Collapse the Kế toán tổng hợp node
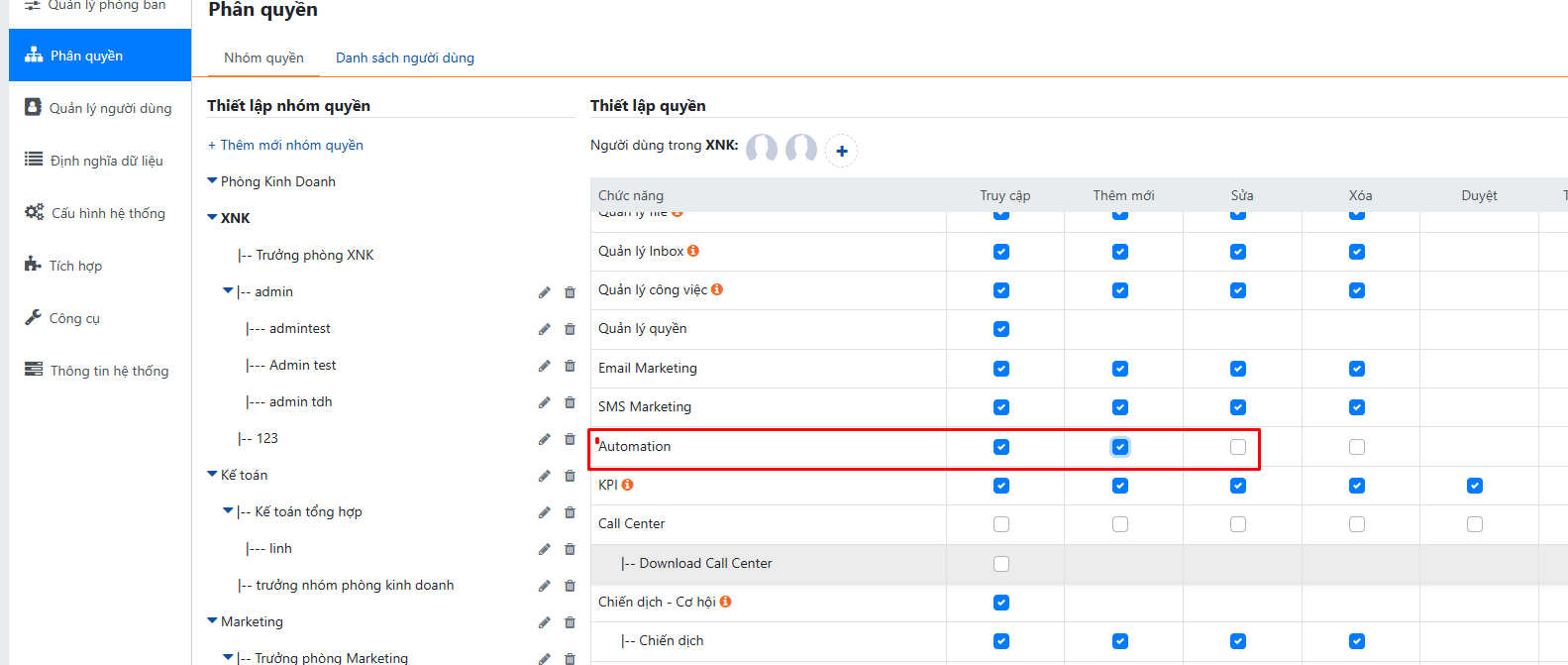Screen dimensions: 1568x665 [x=228, y=511]
